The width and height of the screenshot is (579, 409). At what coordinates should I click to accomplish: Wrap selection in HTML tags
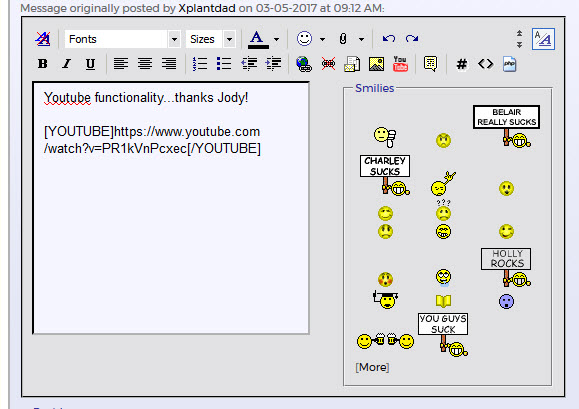click(x=486, y=64)
